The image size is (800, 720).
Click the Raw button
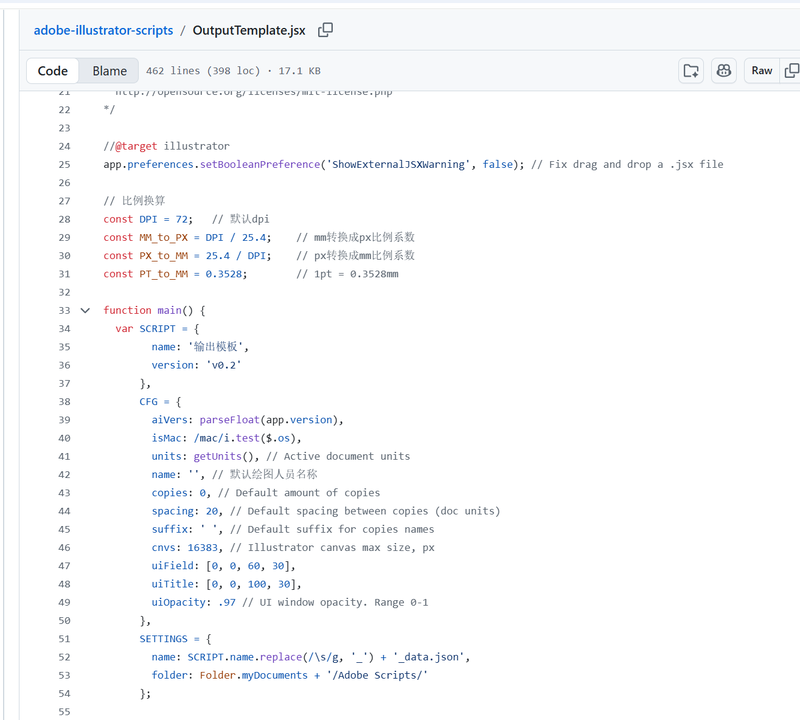761,71
